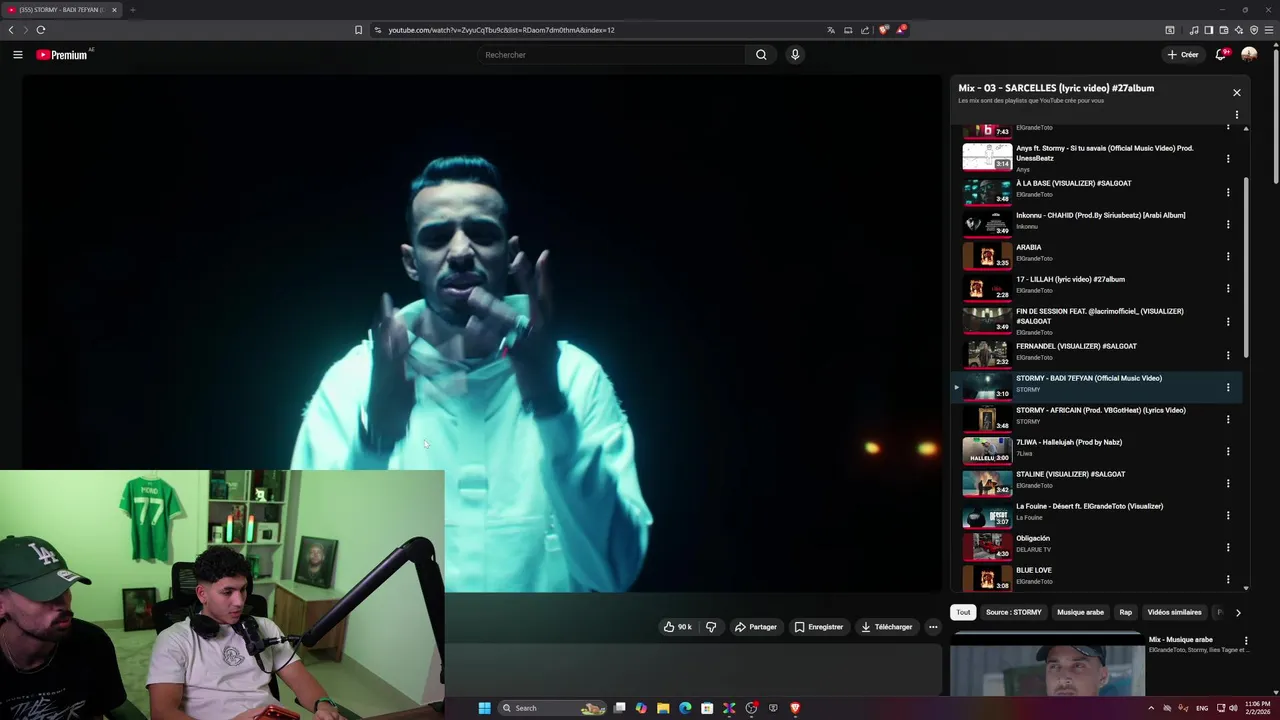Open Microsoft Edge from the taskbar

click(x=685, y=708)
